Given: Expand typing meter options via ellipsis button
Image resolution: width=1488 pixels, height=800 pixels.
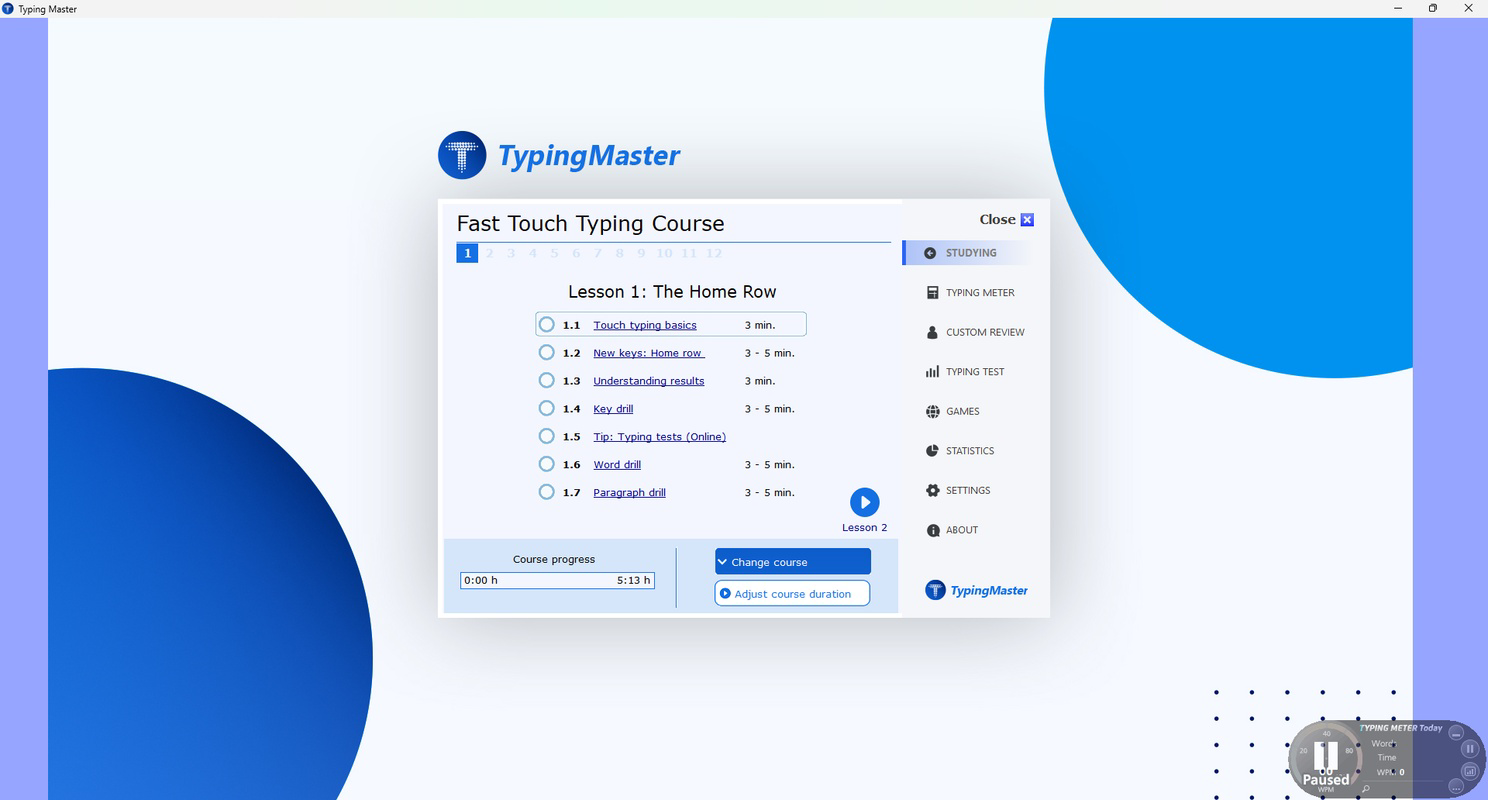Looking at the screenshot, I should coord(1455,786).
